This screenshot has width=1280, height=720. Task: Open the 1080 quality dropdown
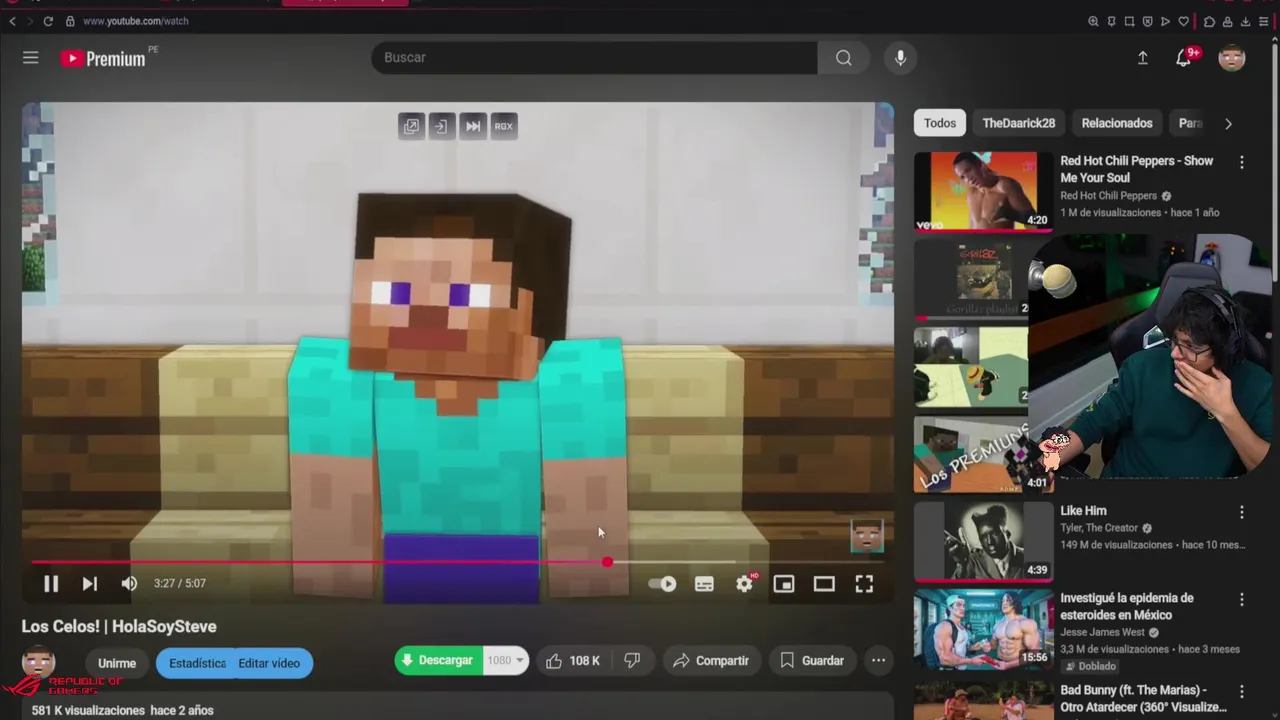click(505, 661)
